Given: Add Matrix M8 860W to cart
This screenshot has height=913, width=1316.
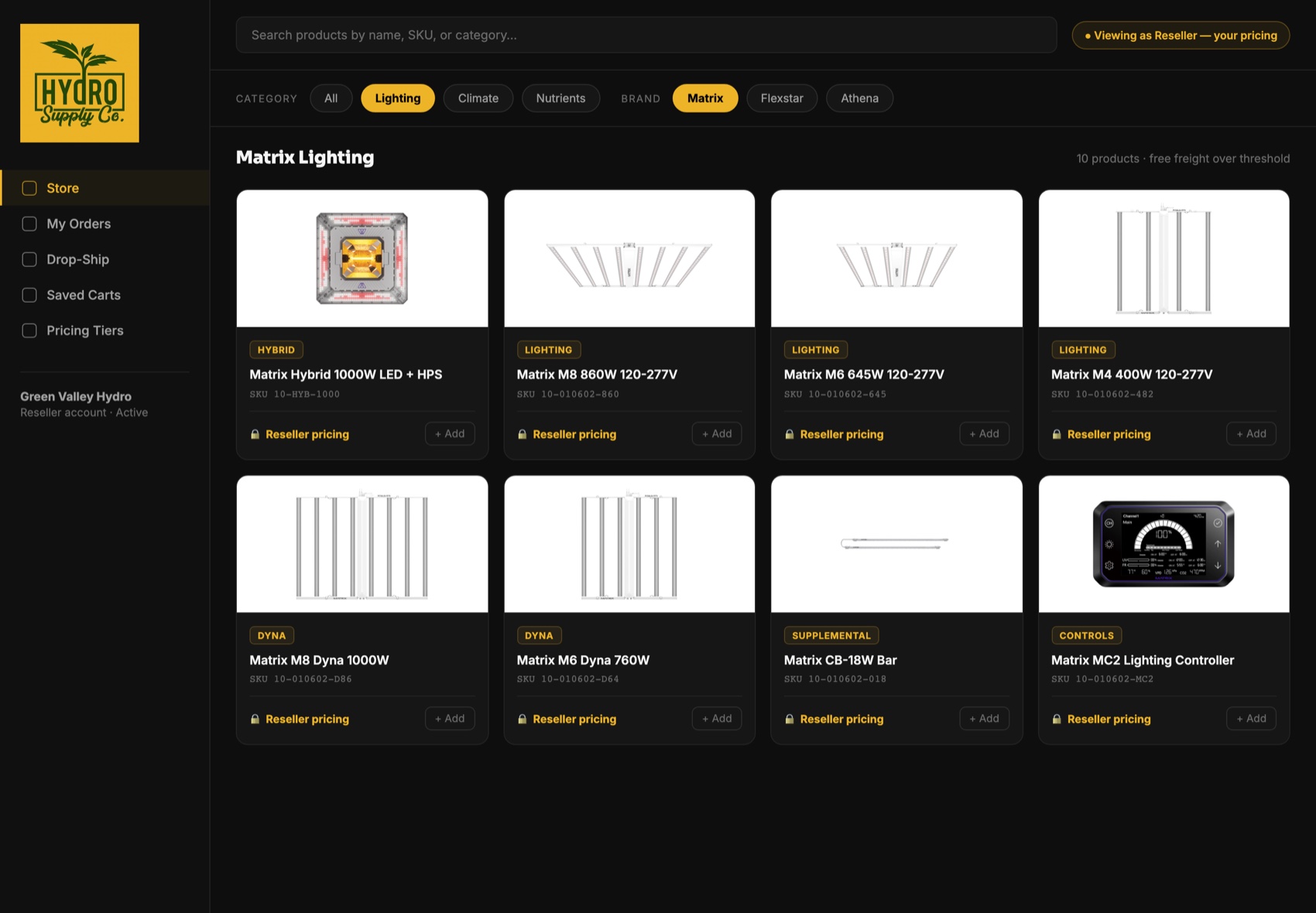Looking at the screenshot, I should 717,433.
